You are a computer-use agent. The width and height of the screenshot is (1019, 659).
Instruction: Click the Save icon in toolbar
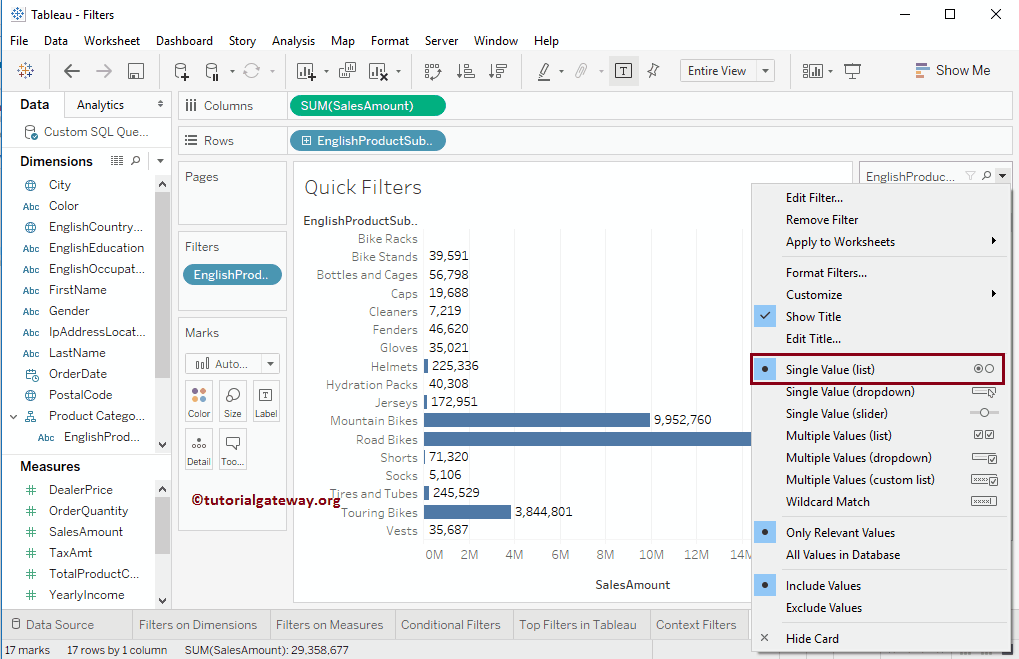coord(136,71)
